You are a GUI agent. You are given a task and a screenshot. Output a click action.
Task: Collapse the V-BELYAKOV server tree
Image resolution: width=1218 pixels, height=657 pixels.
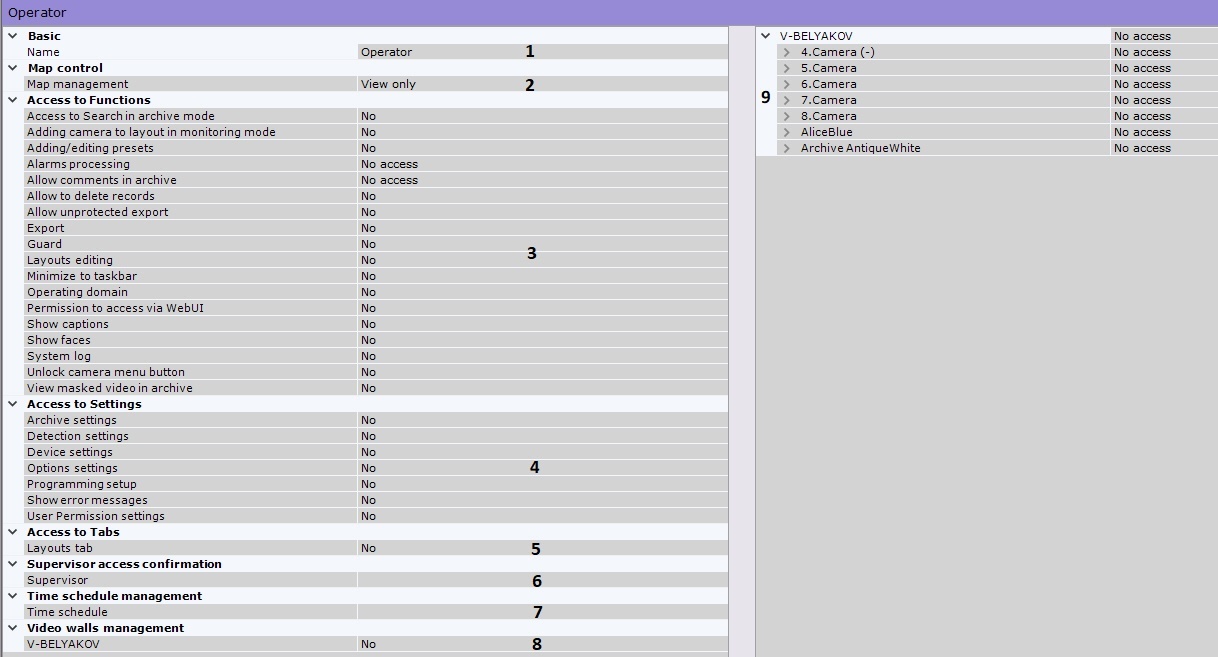tap(766, 36)
